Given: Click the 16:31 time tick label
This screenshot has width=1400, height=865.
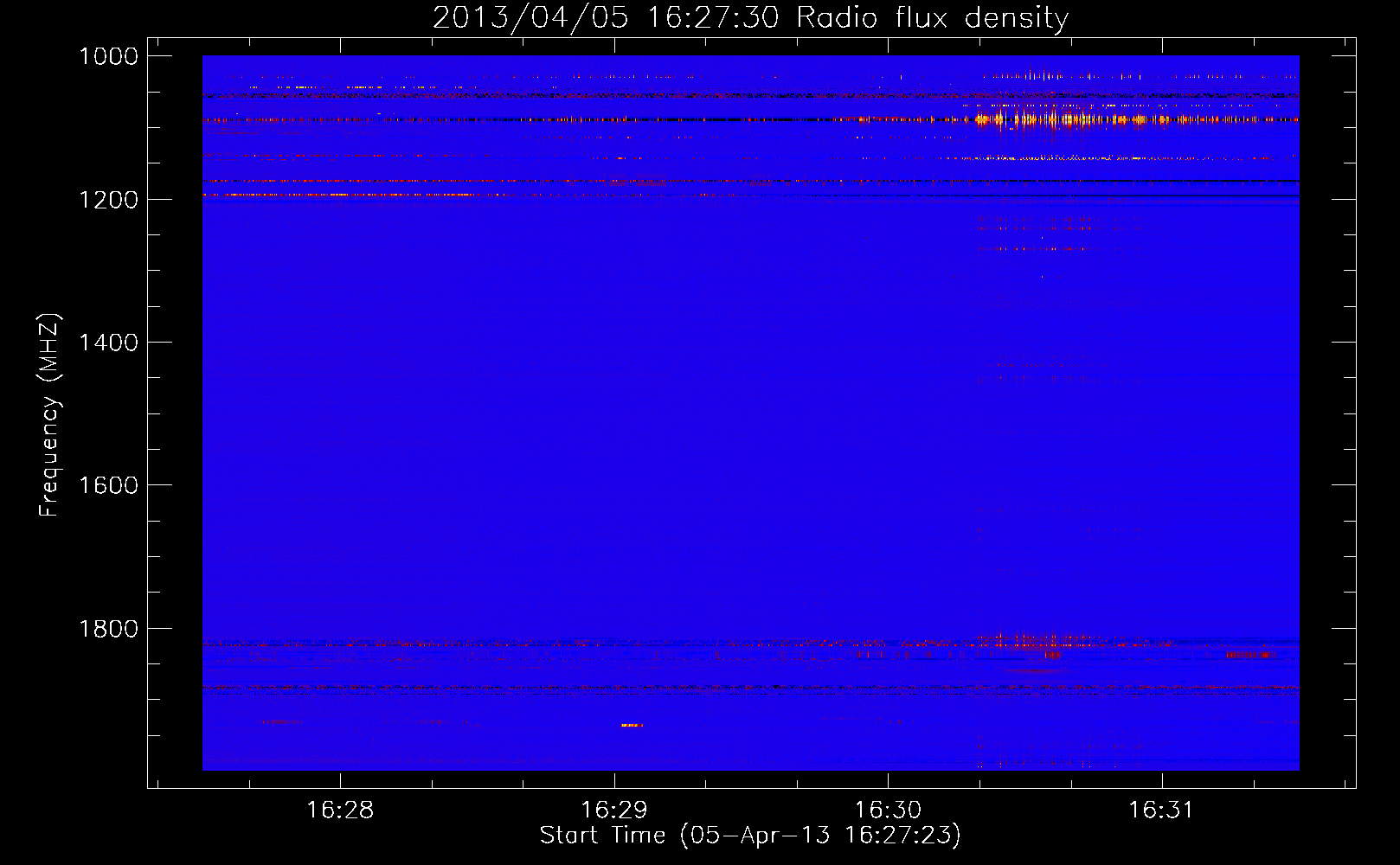Looking at the screenshot, I should click(1161, 810).
